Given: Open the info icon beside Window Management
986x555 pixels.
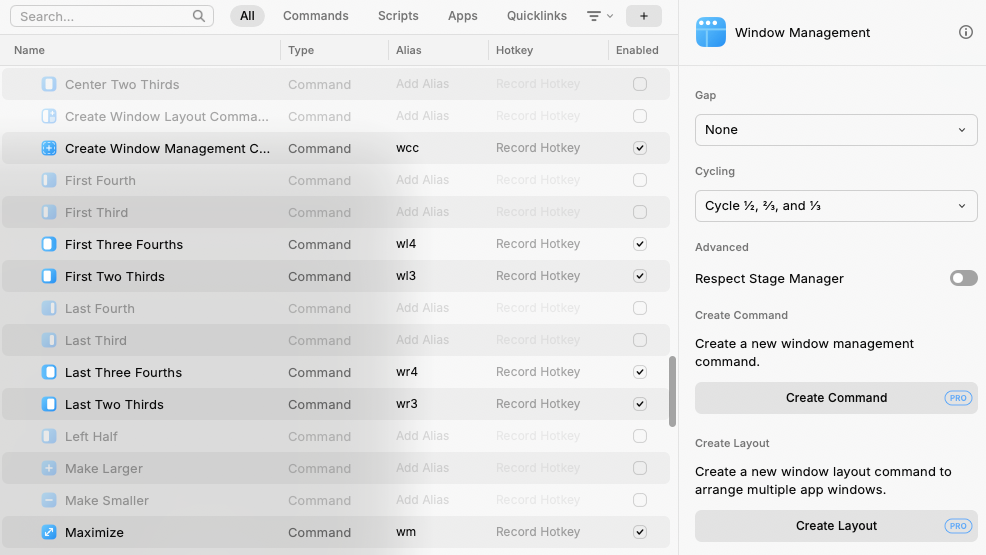Looking at the screenshot, I should [965, 32].
